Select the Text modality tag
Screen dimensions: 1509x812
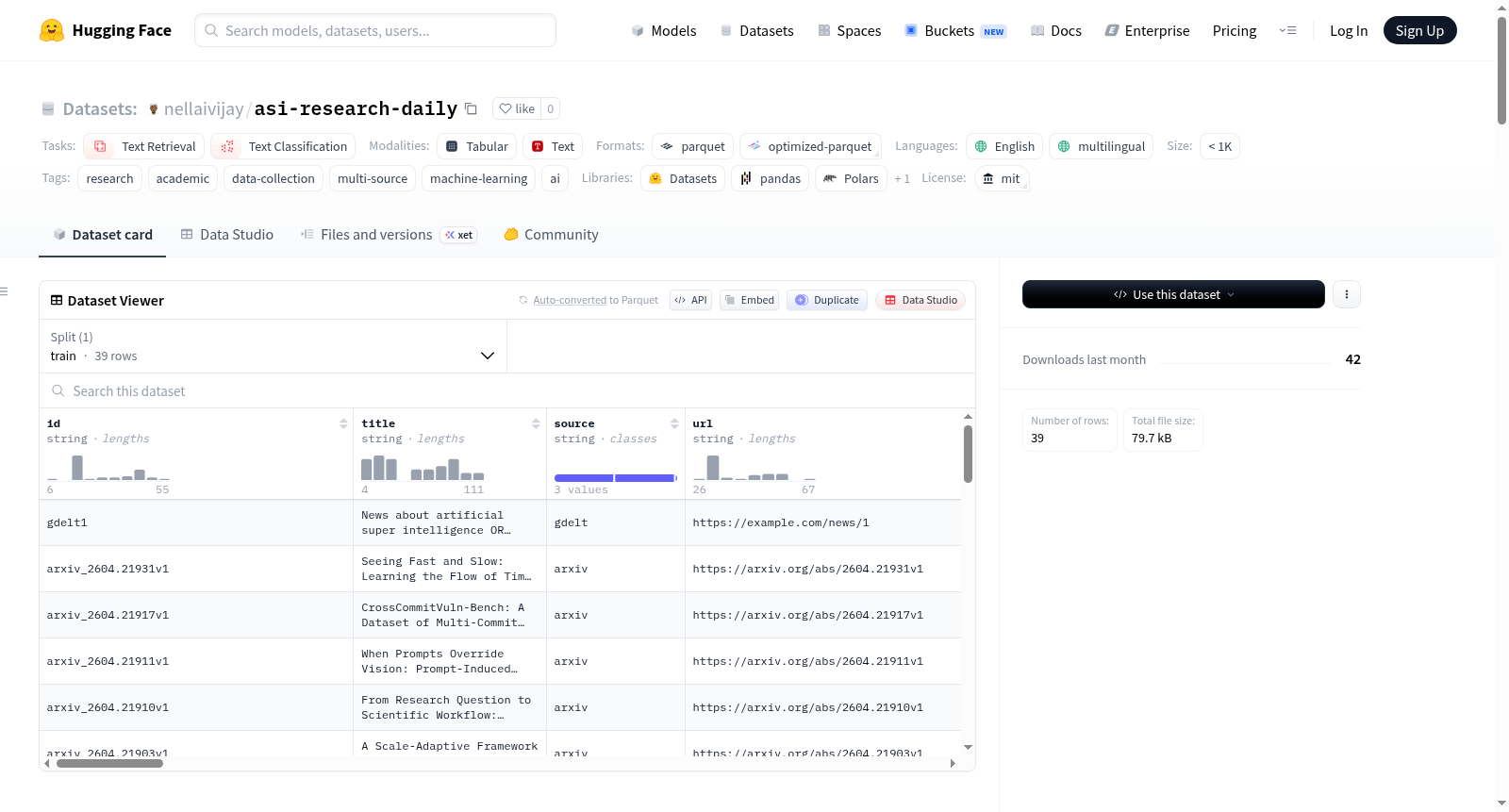point(553,146)
